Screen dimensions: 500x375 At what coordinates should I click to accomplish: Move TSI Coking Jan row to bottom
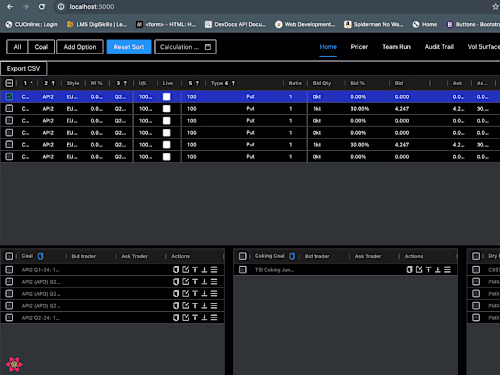coord(438,270)
